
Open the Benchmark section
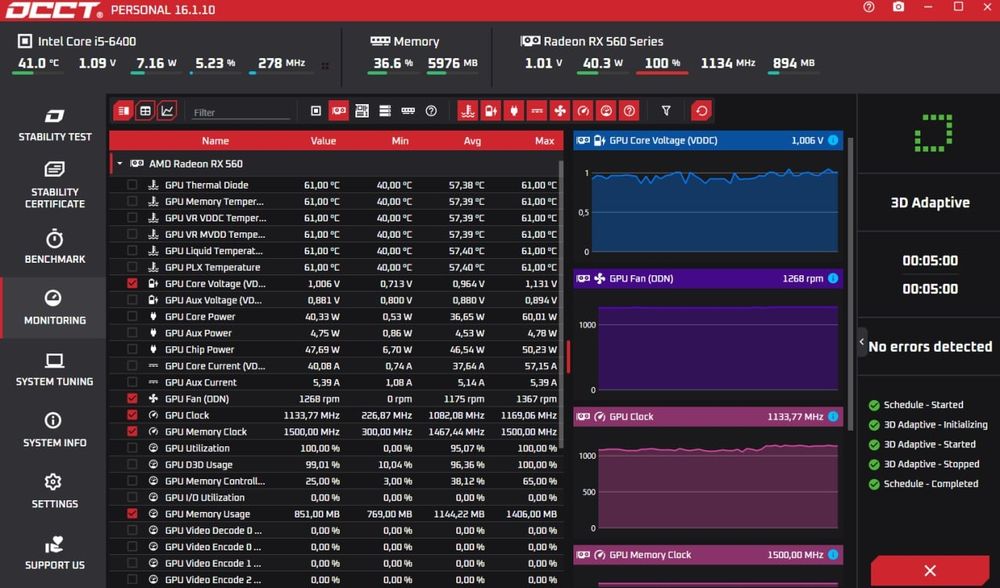[54, 247]
